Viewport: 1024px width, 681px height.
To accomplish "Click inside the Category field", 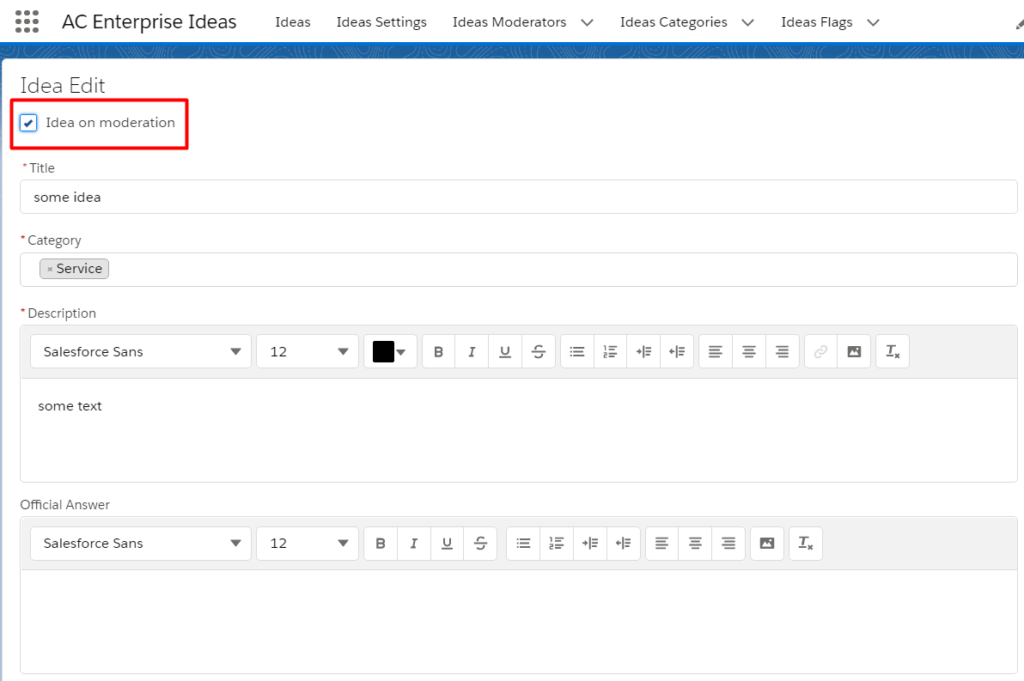I will pos(519,269).
